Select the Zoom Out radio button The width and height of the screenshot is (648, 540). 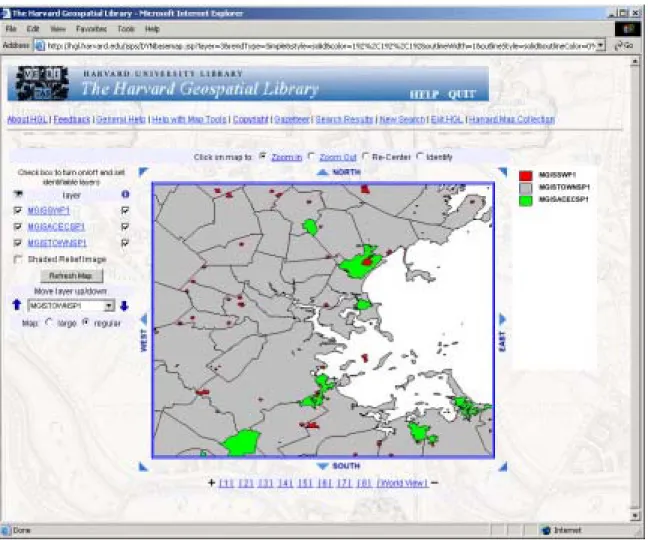pyautogui.click(x=311, y=156)
